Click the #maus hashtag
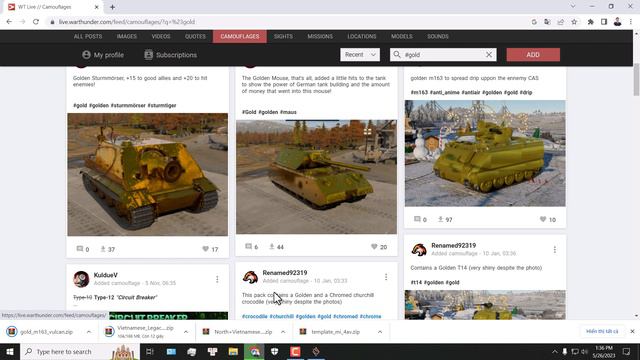This screenshot has height=360, width=640. [x=288, y=112]
